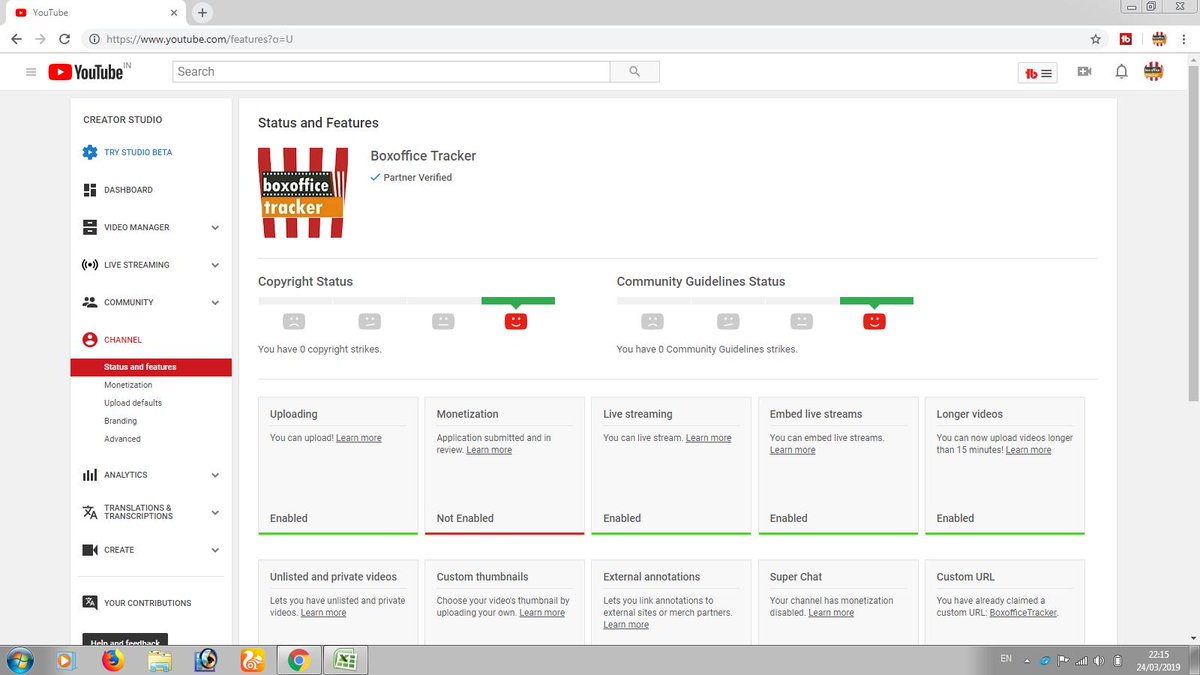Click the red happy Community Guidelines face
This screenshot has height=675, width=1200.
[x=874, y=321]
